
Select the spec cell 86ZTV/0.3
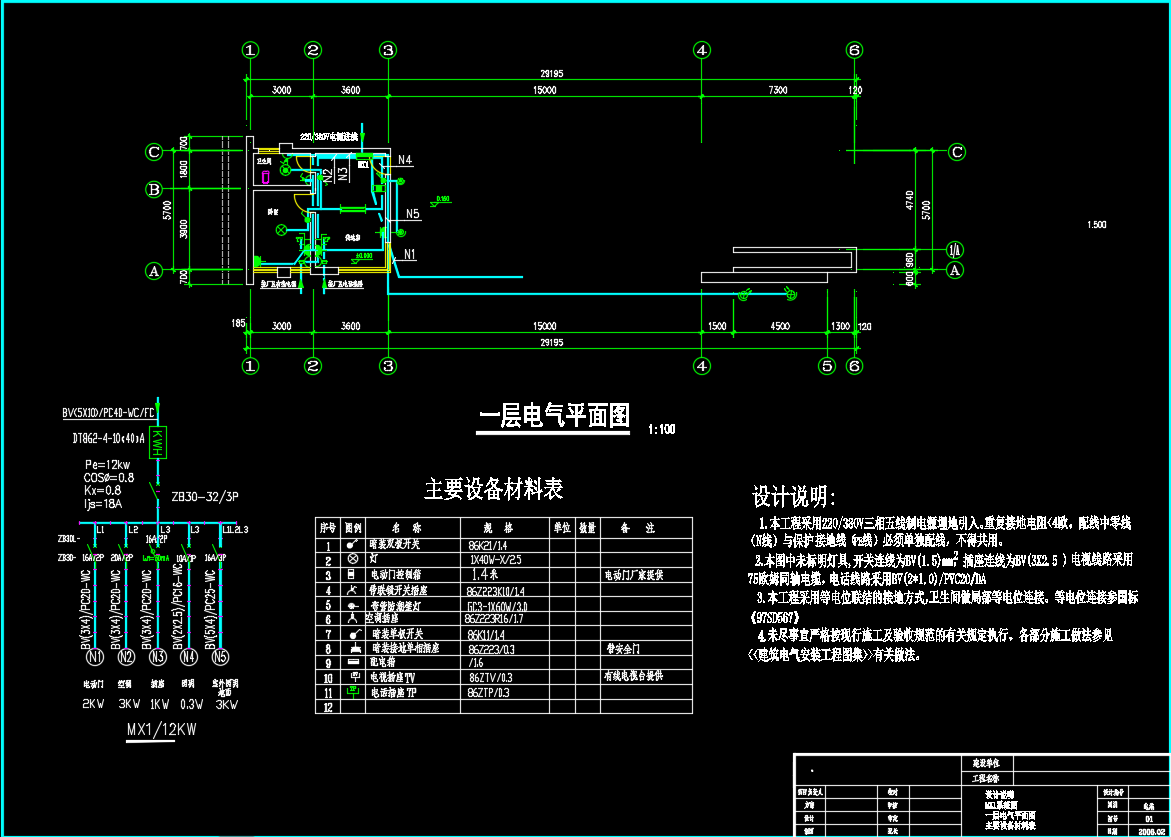[491, 678]
